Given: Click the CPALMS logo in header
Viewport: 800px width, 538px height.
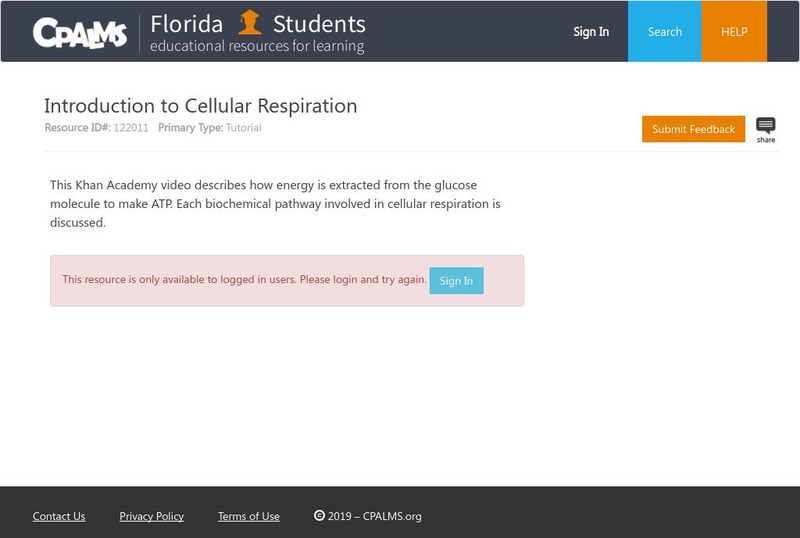Looking at the screenshot, I should (80, 33).
